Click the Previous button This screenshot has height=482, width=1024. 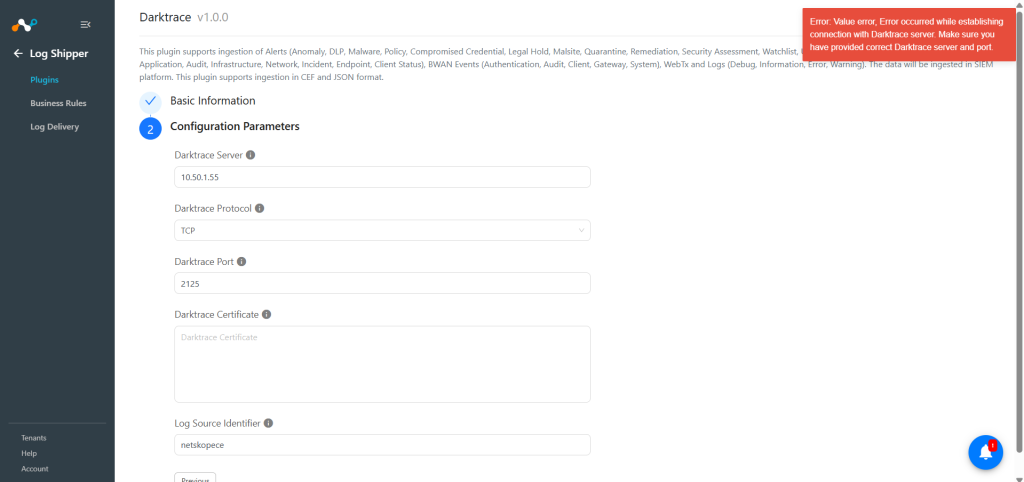click(x=195, y=477)
